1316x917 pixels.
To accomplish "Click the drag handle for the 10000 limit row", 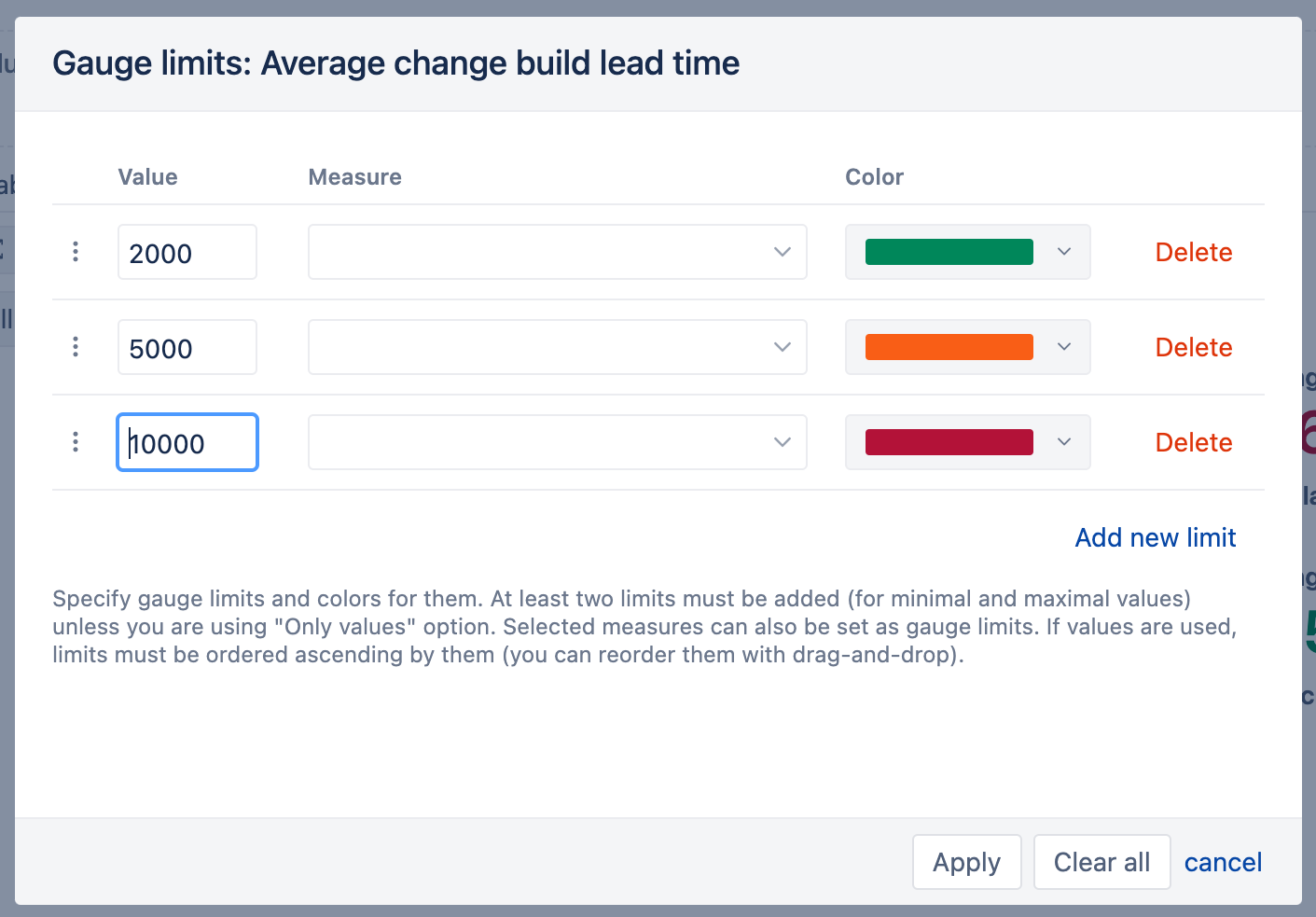I will click(76, 442).
